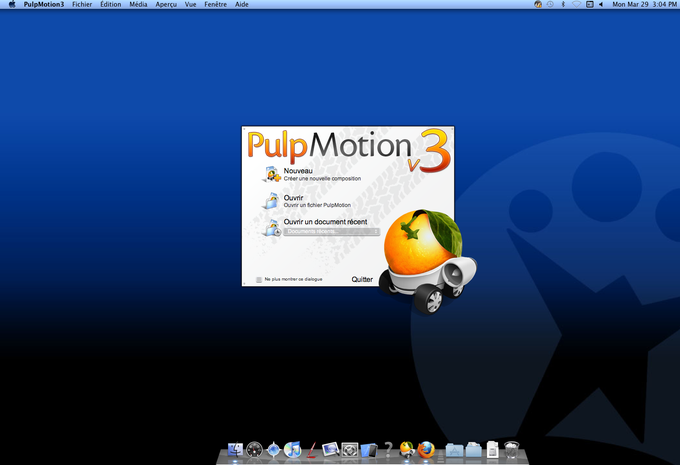The width and height of the screenshot is (680, 465).
Task: Click the red pen application in Dock
Action: [x=311, y=450]
